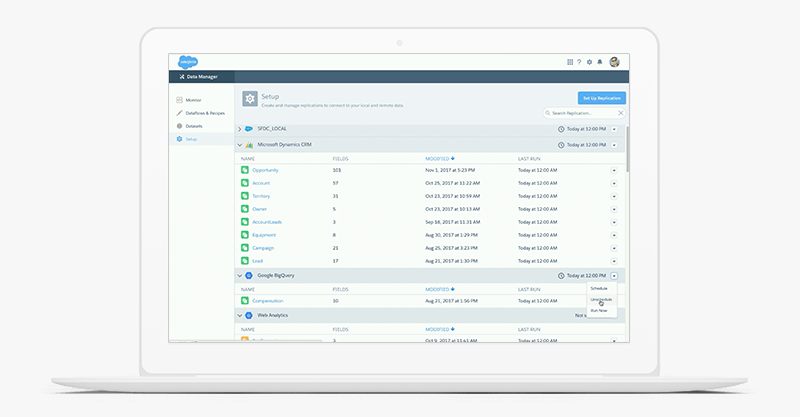Open the Lead row actions dropdown
This screenshot has width=800, height=417.
pyautogui.click(x=614, y=261)
